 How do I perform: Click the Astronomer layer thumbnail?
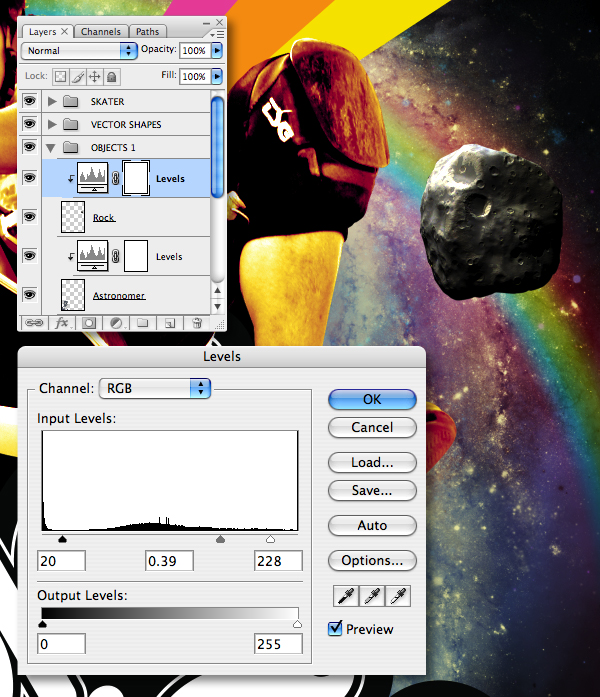coord(72,295)
